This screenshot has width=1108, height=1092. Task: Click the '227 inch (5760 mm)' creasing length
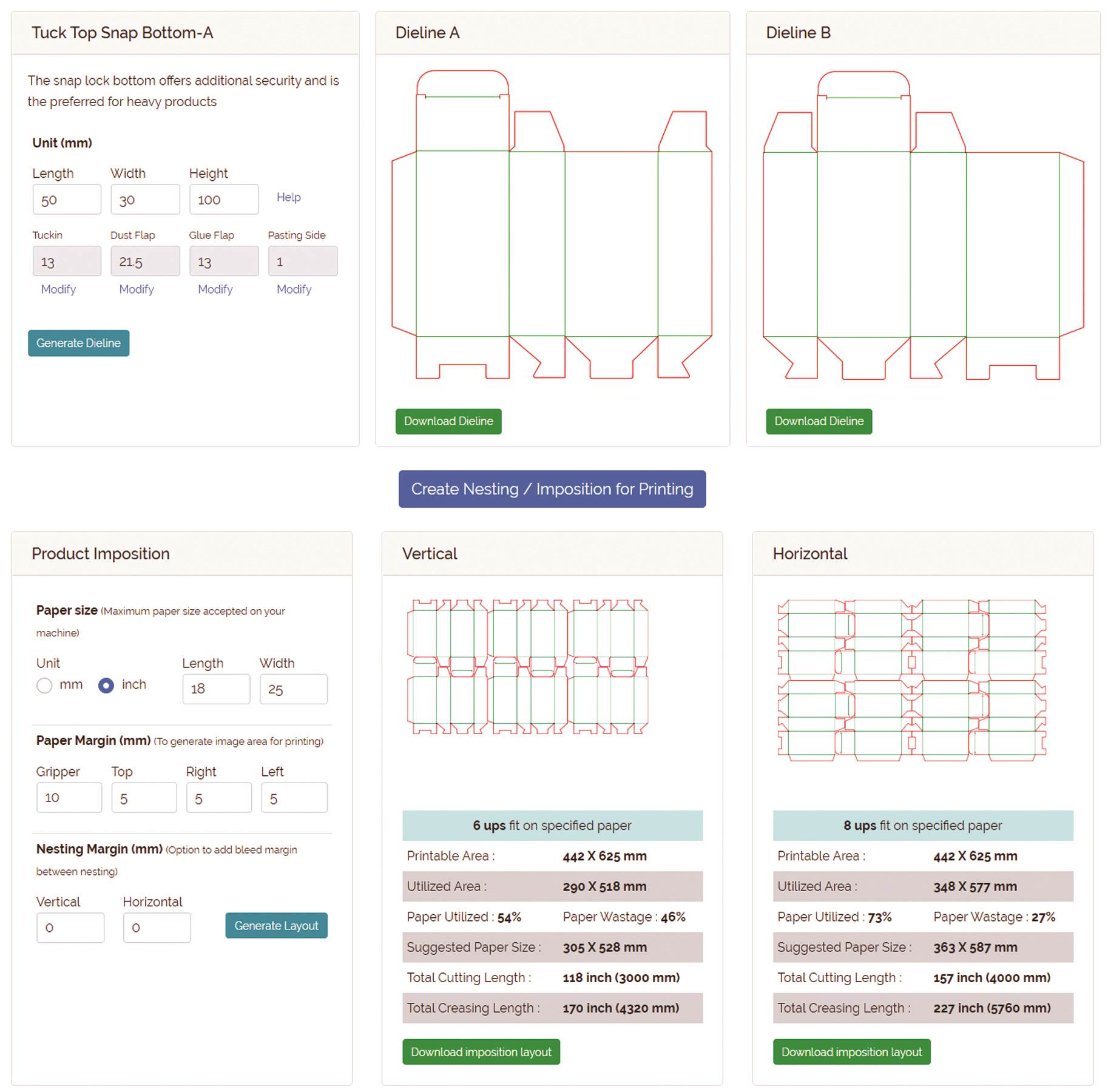tap(992, 1008)
